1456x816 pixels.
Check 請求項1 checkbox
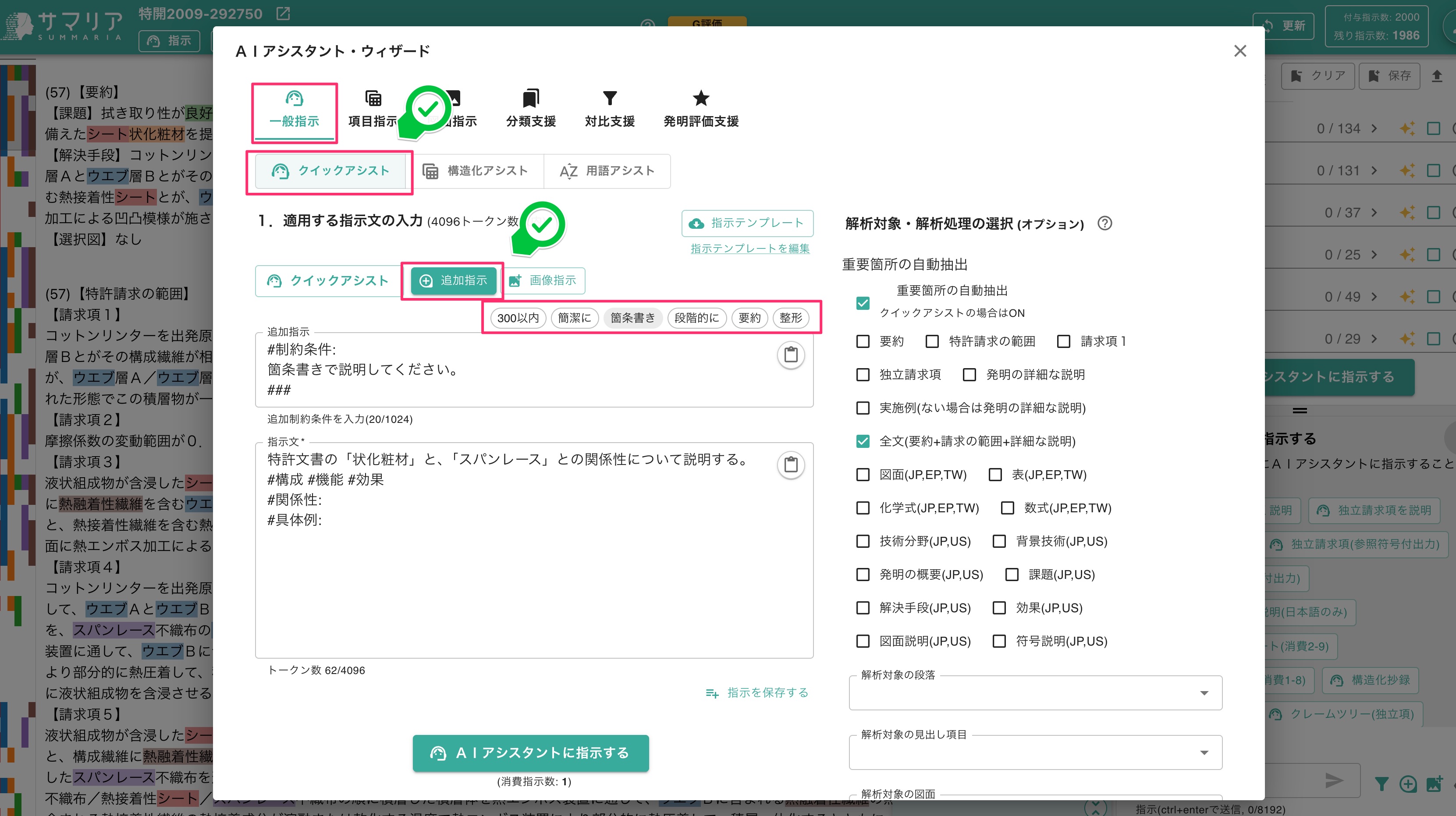point(1064,341)
